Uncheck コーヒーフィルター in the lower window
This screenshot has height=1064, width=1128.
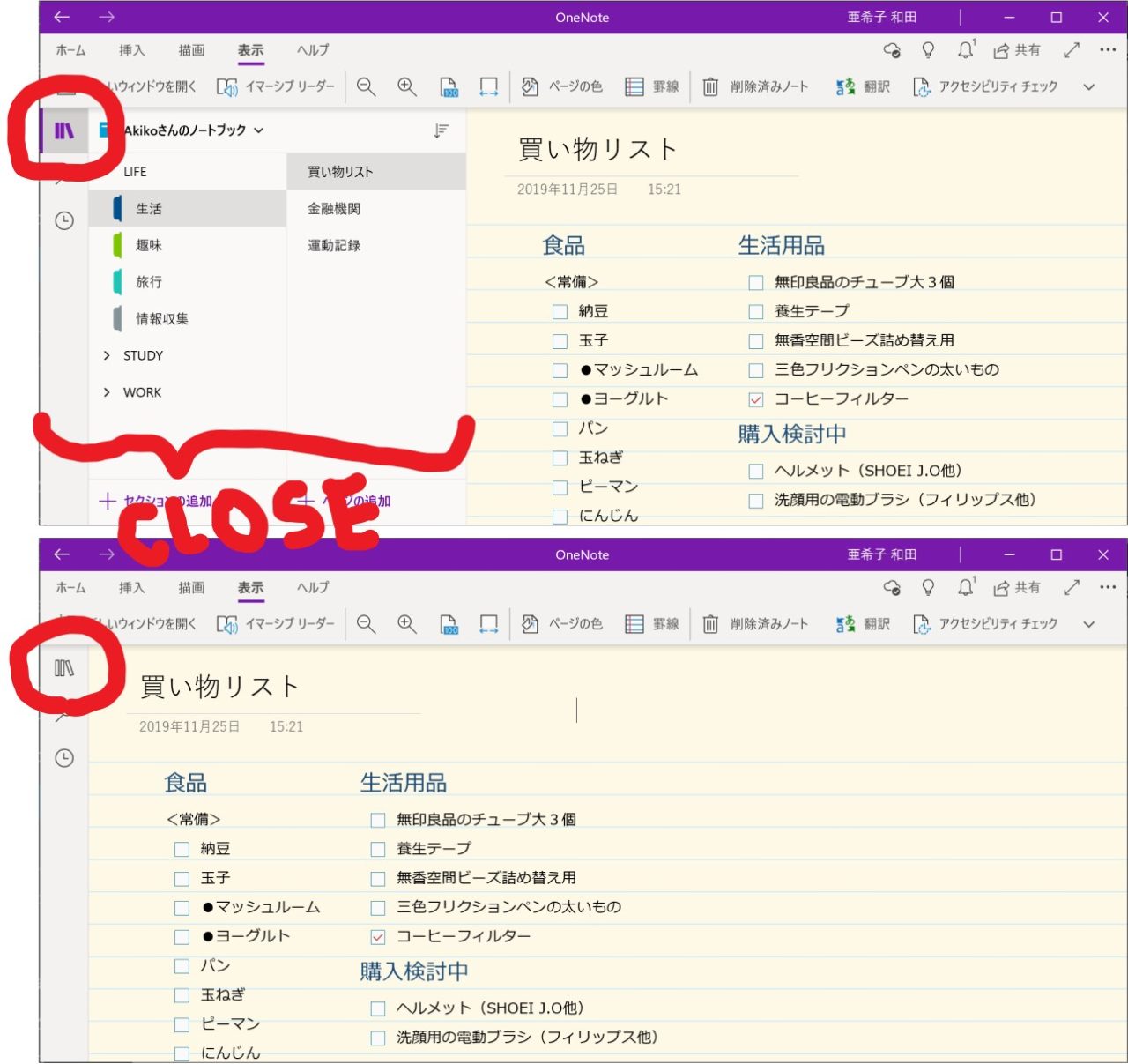378,937
